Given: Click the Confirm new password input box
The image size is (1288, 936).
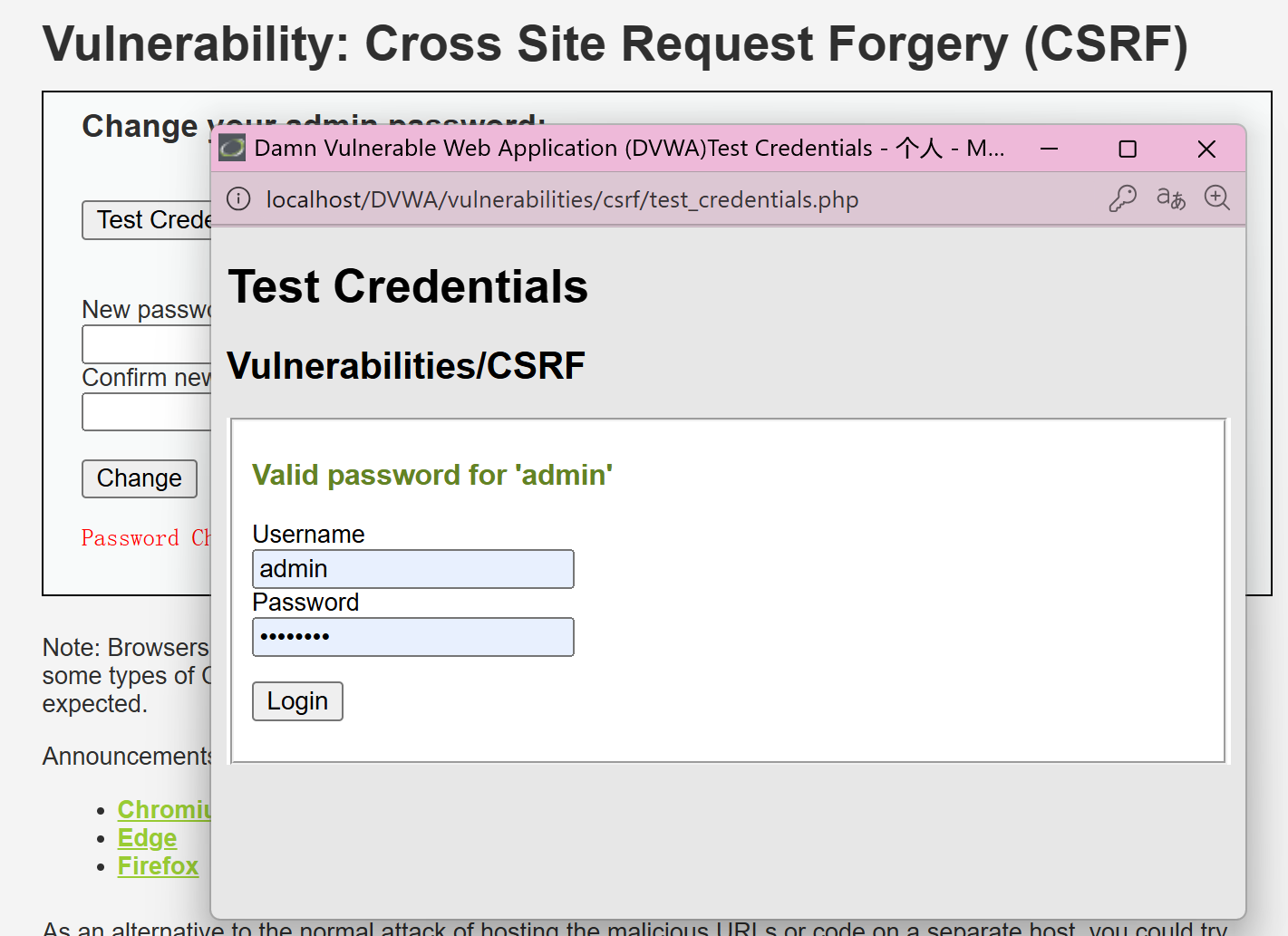Looking at the screenshot, I should click(147, 413).
